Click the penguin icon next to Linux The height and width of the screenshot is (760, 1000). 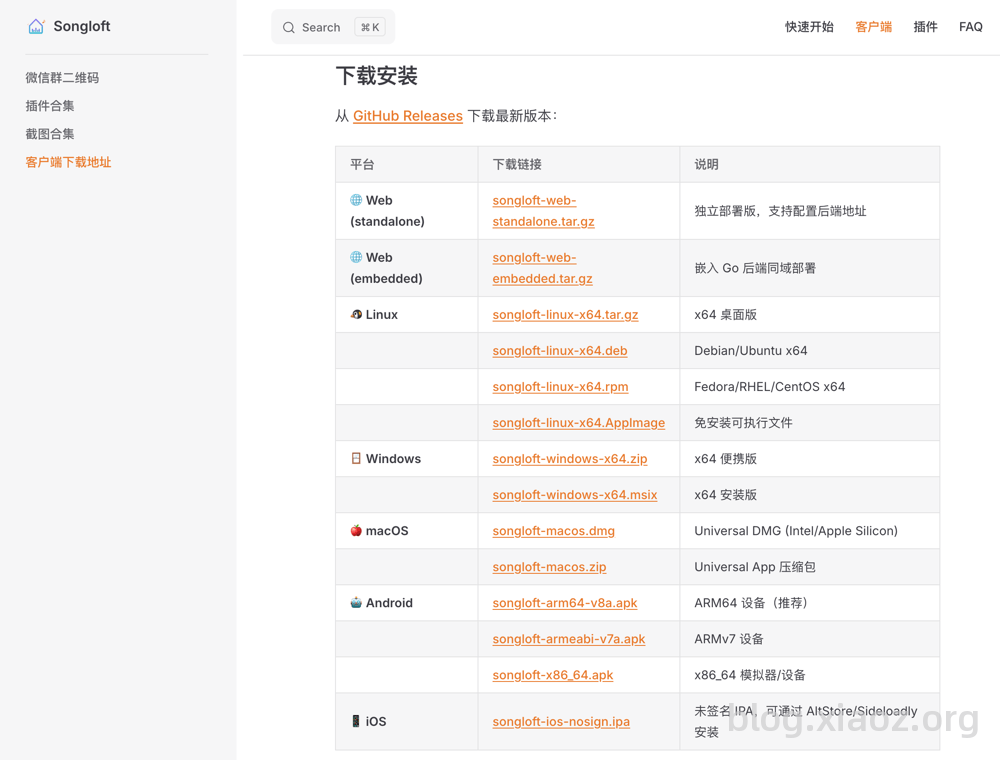point(356,314)
